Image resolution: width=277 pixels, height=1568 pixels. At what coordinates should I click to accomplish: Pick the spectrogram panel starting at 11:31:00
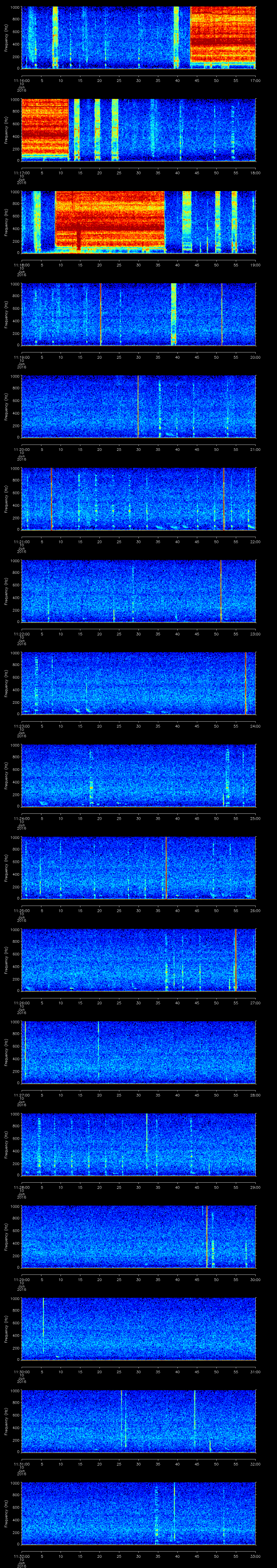pyautogui.click(x=138, y=1421)
